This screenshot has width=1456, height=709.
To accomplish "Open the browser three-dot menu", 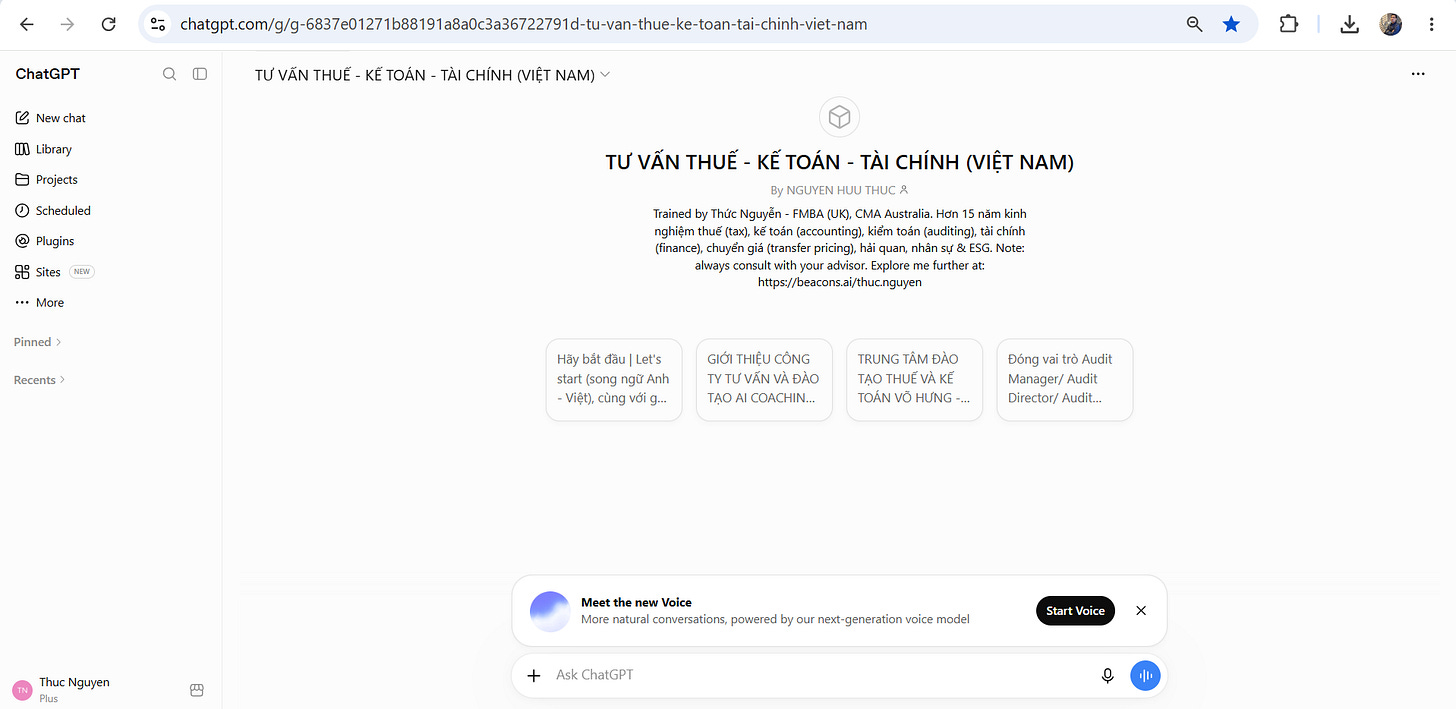I will 1432,24.
